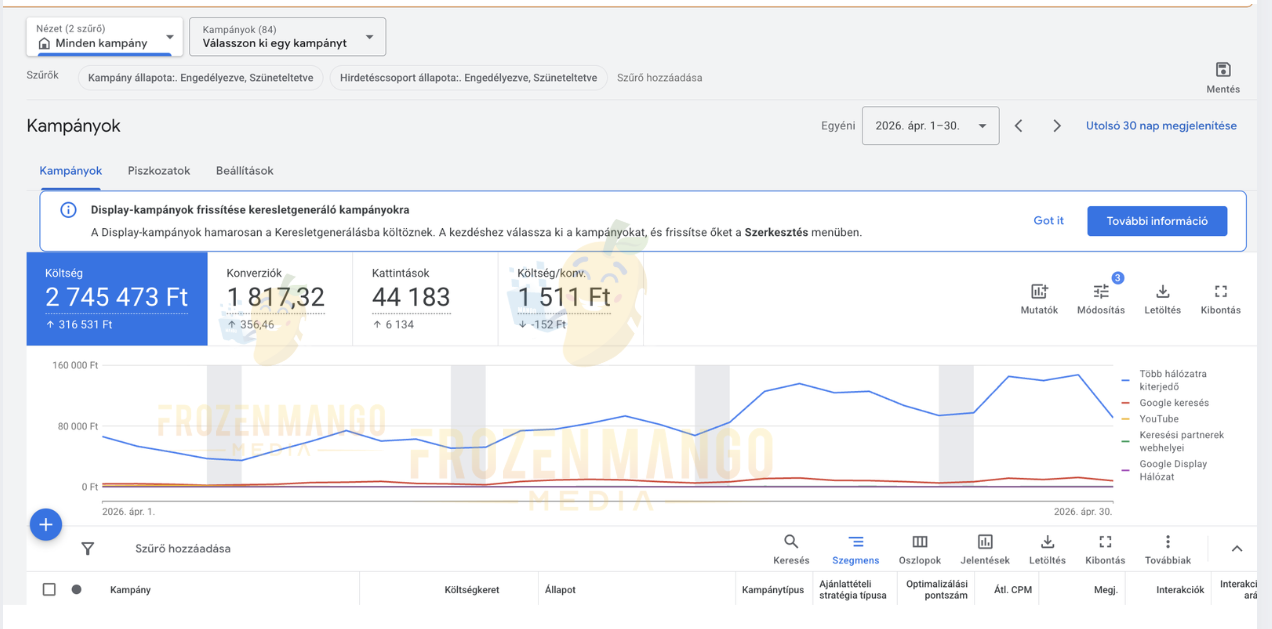Click Szűrő hozzáadása in top filter bar
Image resolution: width=1272 pixels, height=629 pixels.
coord(659,77)
